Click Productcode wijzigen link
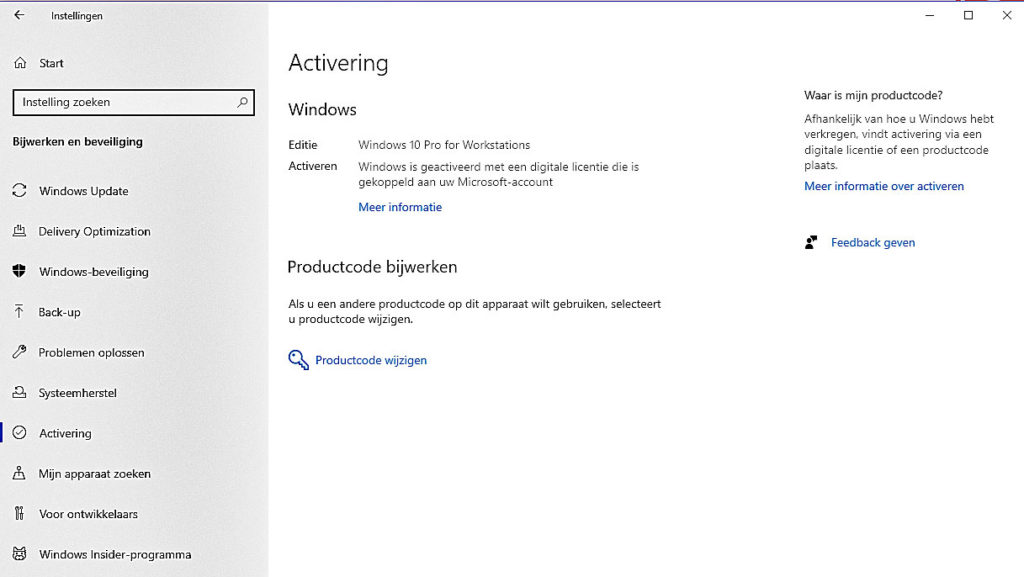This screenshot has height=577, width=1024. coord(371,360)
